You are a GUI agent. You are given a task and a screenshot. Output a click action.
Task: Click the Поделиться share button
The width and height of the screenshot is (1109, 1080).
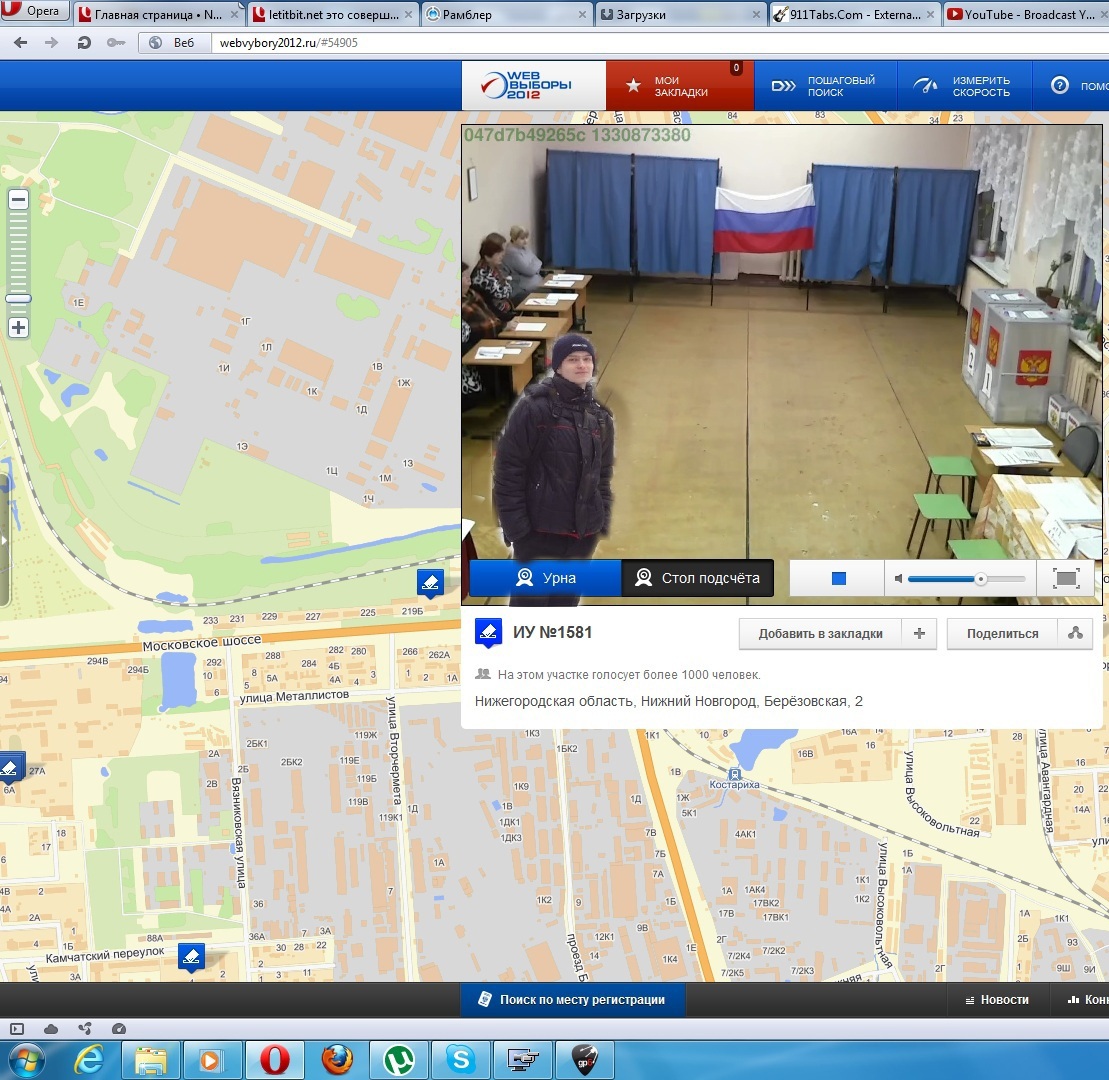(1002, 634)
